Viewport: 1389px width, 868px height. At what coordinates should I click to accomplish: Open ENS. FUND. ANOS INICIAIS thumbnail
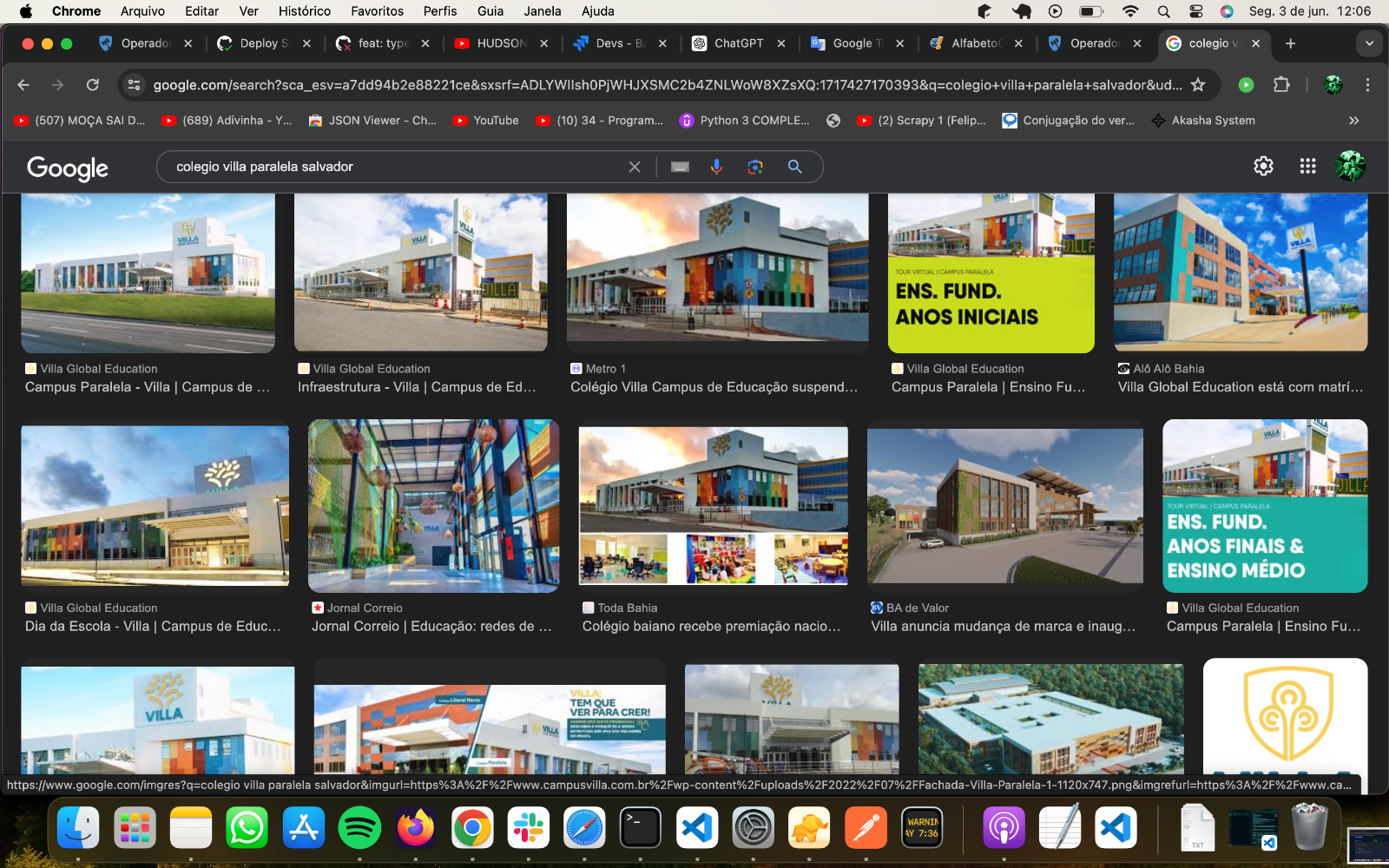(991, 273)
